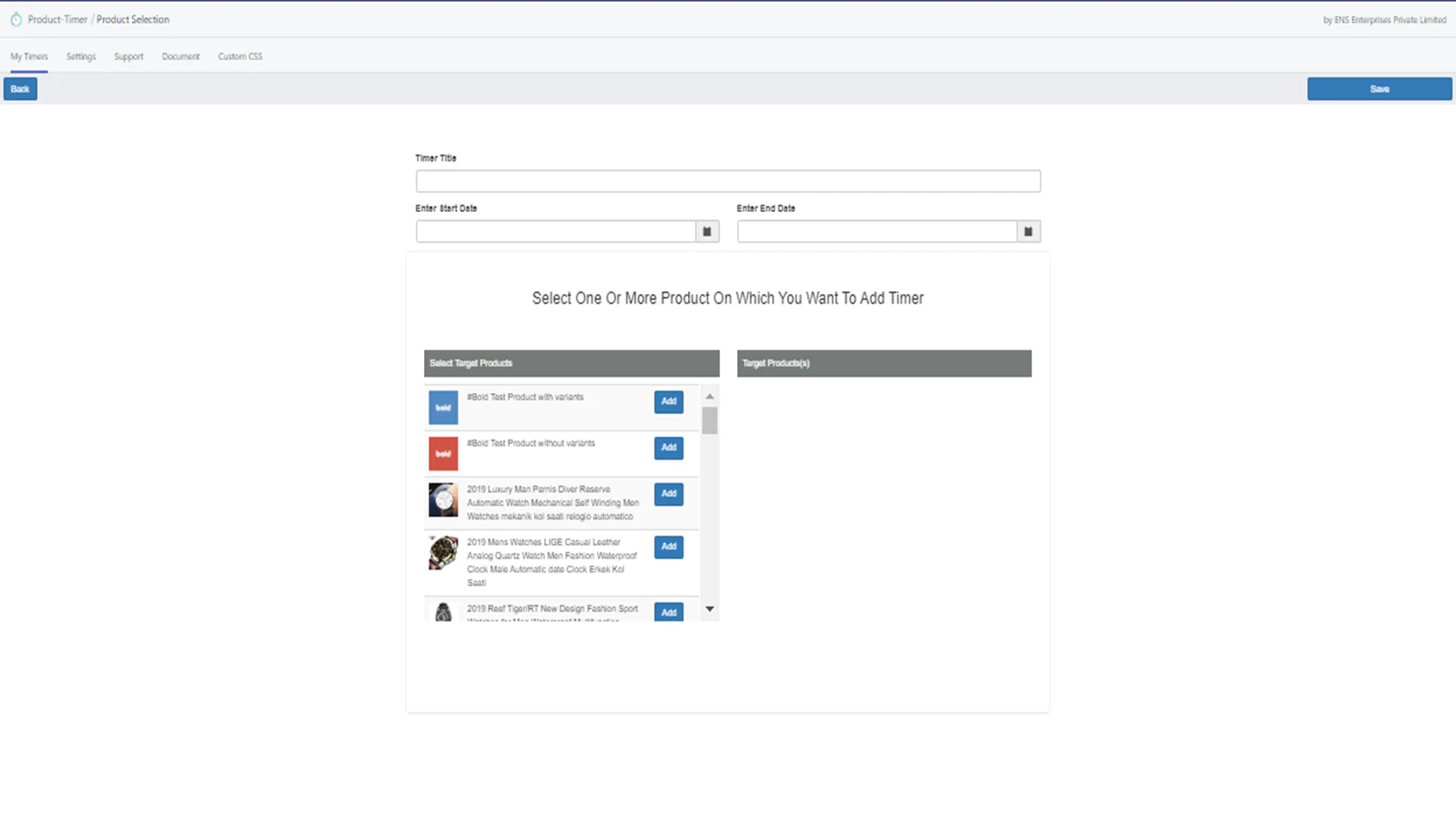Image resolution: width=1456 pixels, height=819 pixels.
Task: Add Bold Test Product without variants
Action: point(669,448)
